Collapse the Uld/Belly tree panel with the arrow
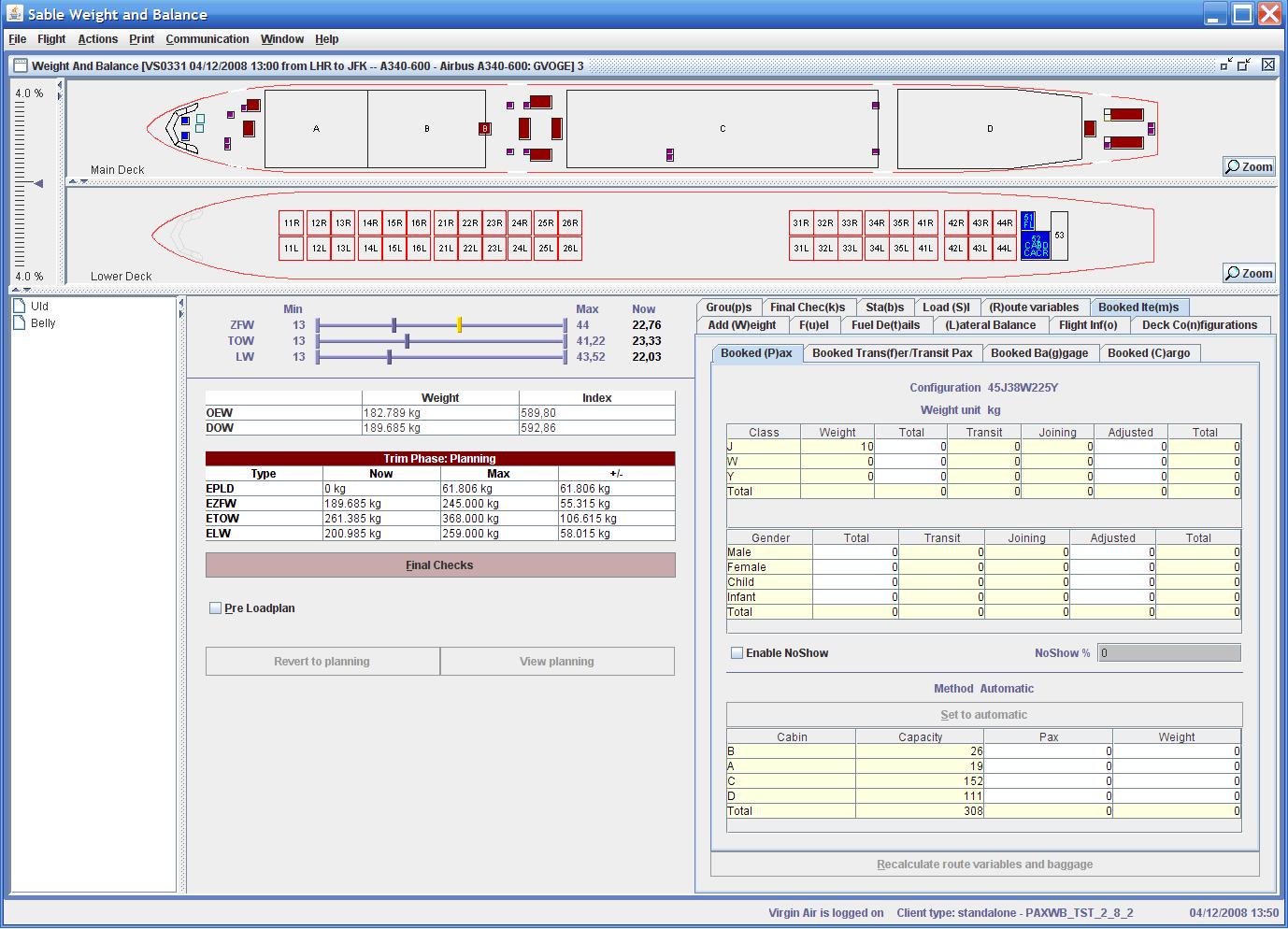The height and width of the screenshot is (929, 1288). tap(181, 302)
